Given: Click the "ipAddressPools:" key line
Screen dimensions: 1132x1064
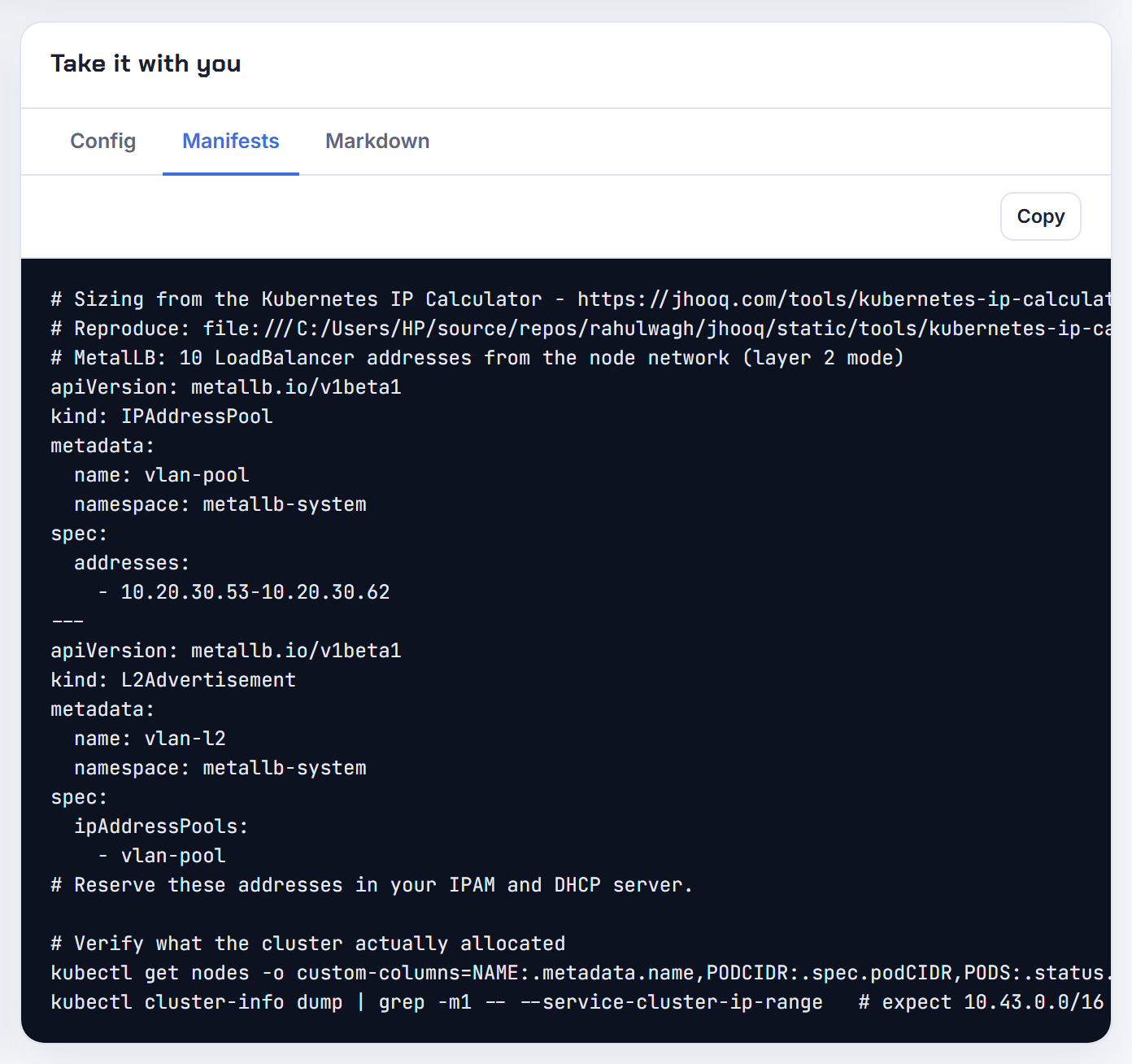Looking at the screenshot, I should pyautogui.click(x=161, y=826).
